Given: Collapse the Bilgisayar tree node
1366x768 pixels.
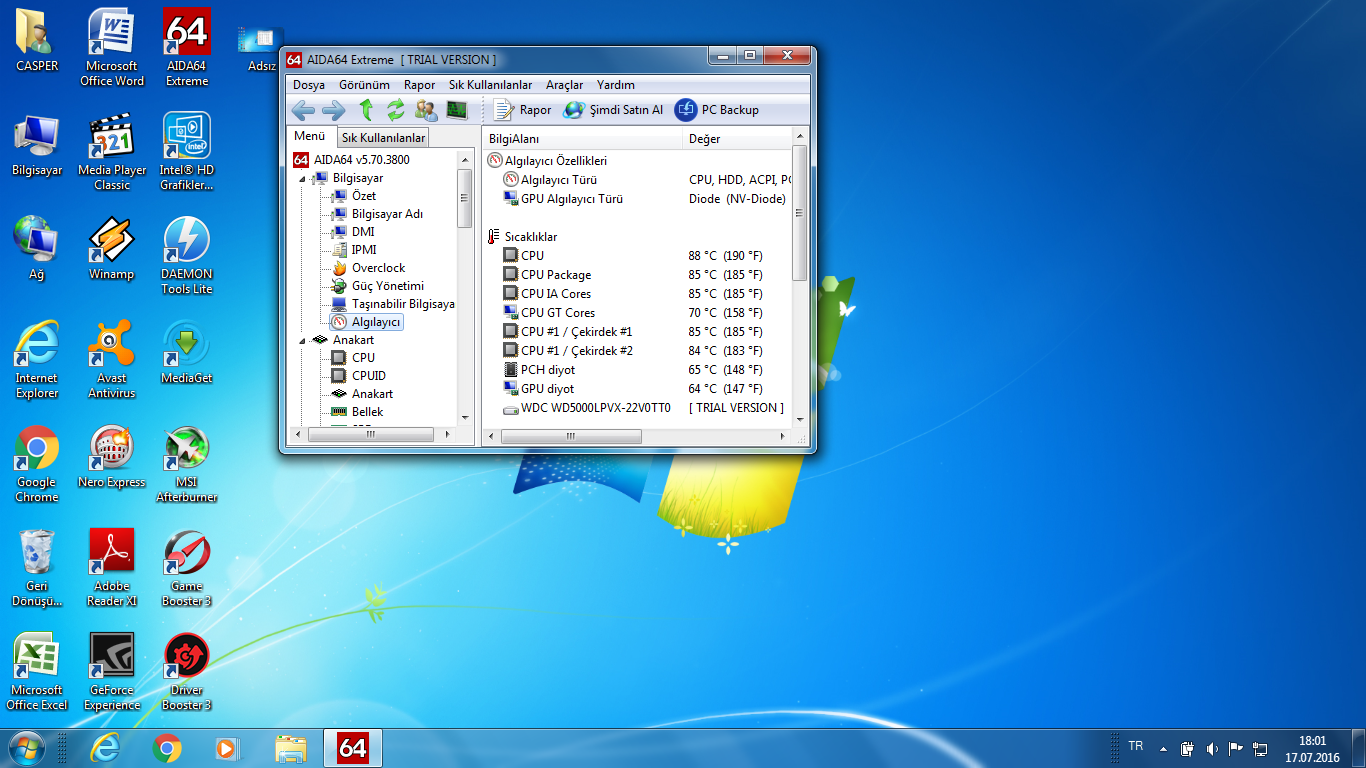Looking at the screenshot, I should point(303,178).
